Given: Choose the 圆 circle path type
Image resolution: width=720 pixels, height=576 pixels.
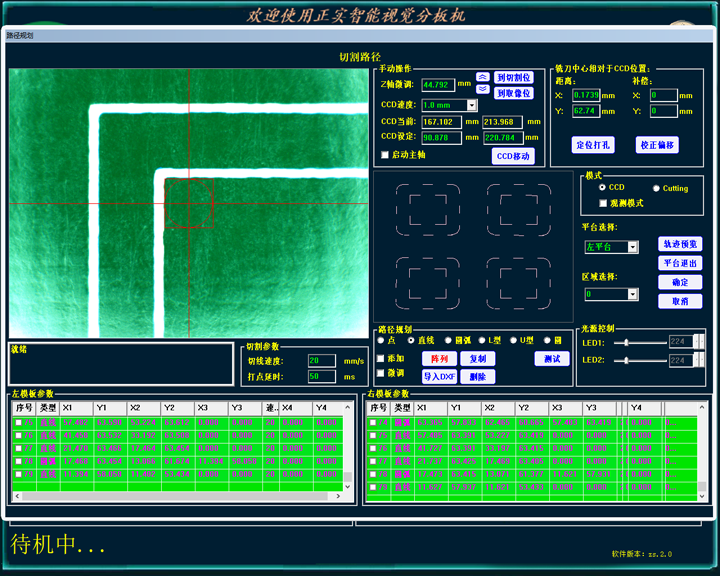Looking at the screenshot, I should pyautogui.click(x=547, y=340).
